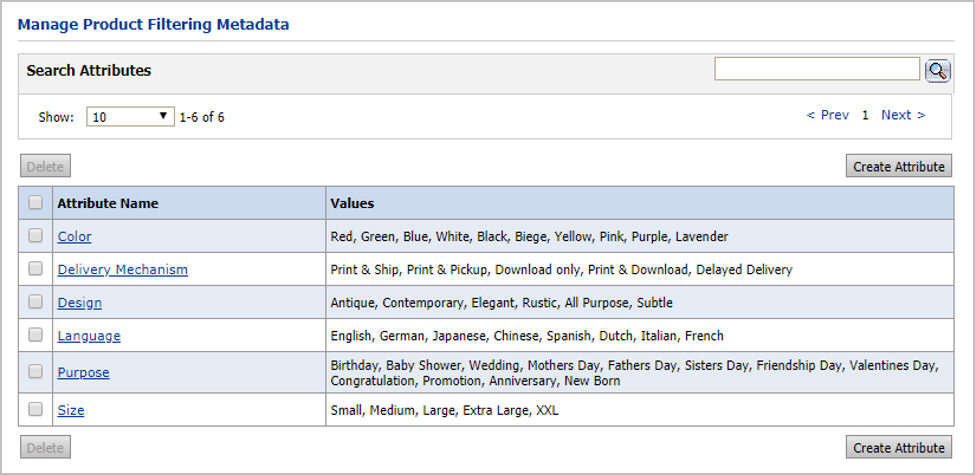Tick the Language row checkbox
Image resolution: width=975 pixels, height=475 pixels.
[x=36, y=335]
